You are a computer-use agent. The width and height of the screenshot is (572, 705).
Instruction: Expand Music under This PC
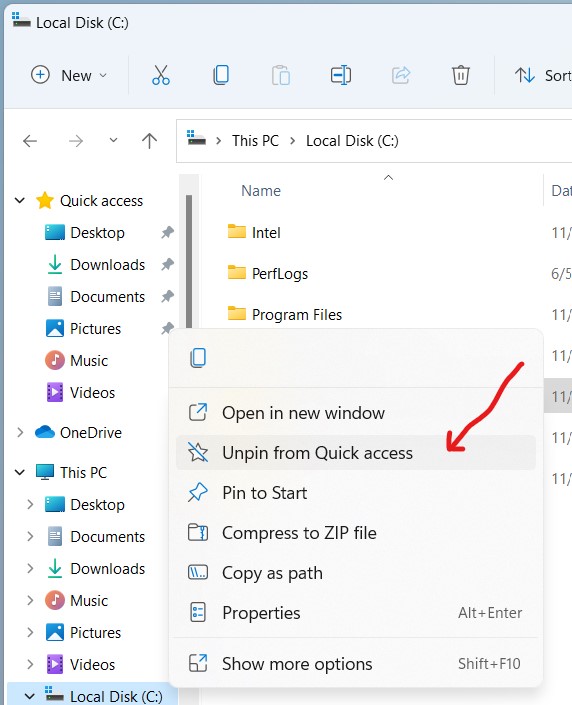(x=30, y=600)
